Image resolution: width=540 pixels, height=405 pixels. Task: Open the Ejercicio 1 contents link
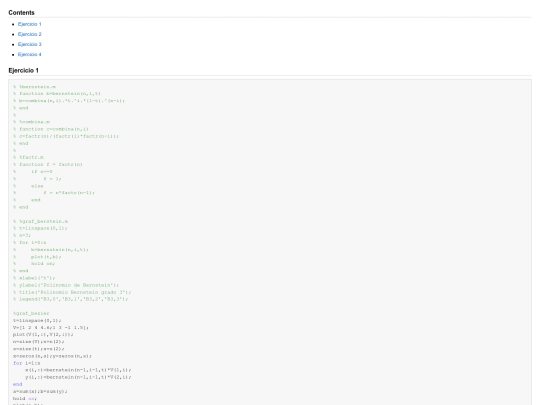coord(30,24)
